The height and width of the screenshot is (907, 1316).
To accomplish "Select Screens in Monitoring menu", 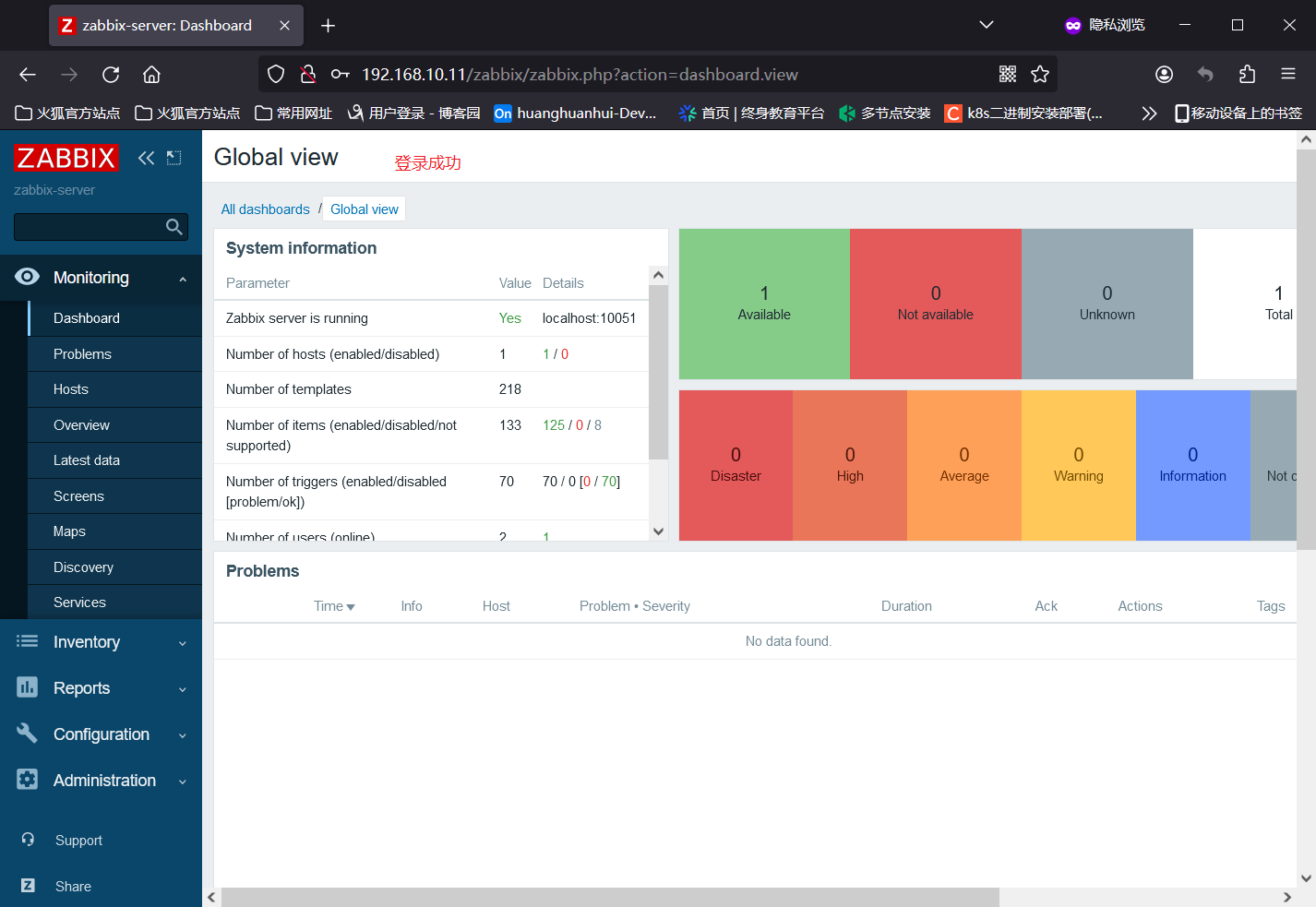I will tap(115, 496).
